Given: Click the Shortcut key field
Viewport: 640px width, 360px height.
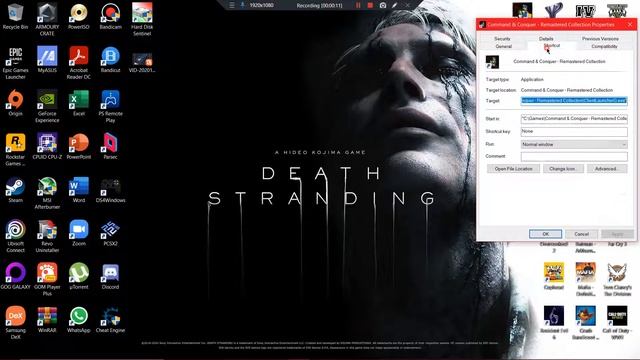Looking at the screenshot, I should click(574, 131).
